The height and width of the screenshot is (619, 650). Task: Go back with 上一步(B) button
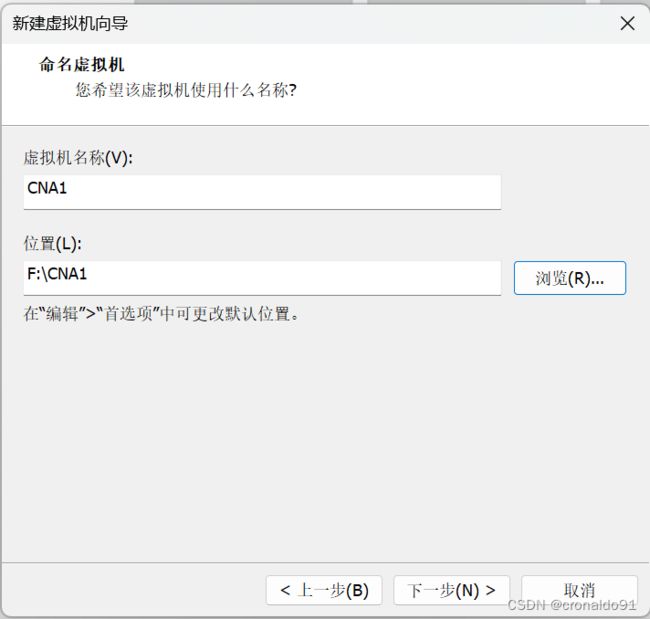click(324, 590)
